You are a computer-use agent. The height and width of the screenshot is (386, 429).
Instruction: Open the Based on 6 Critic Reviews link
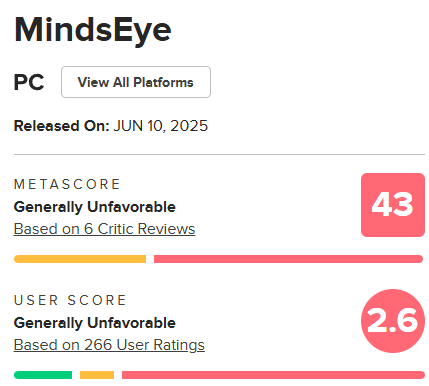104,229
